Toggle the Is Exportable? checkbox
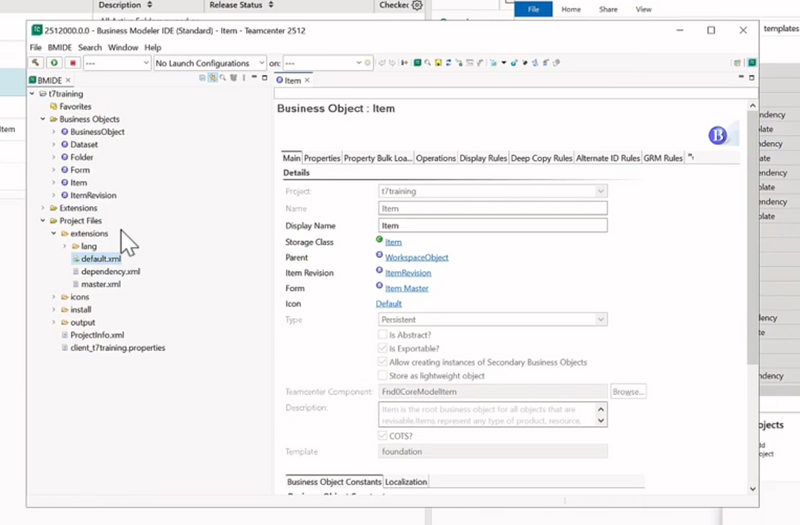 point(382,348)
